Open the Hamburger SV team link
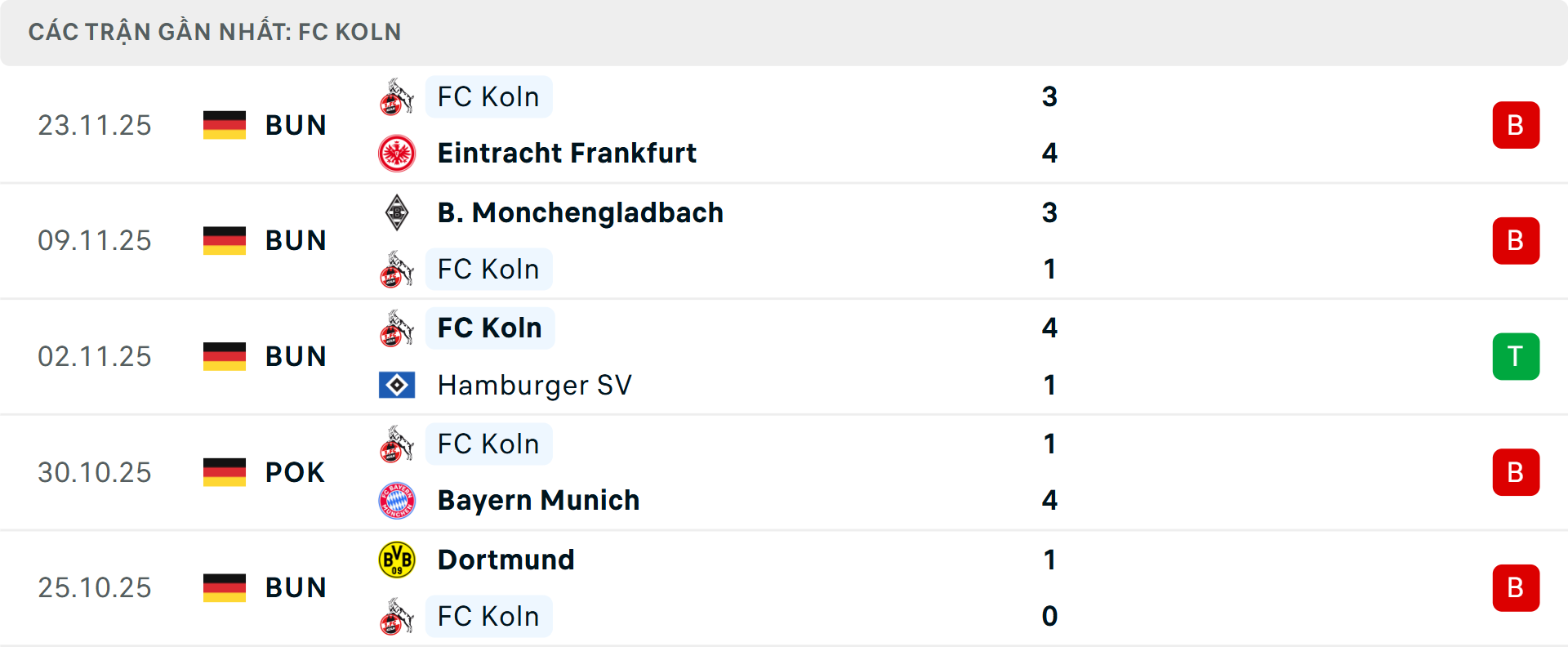 tap(534, 385)
